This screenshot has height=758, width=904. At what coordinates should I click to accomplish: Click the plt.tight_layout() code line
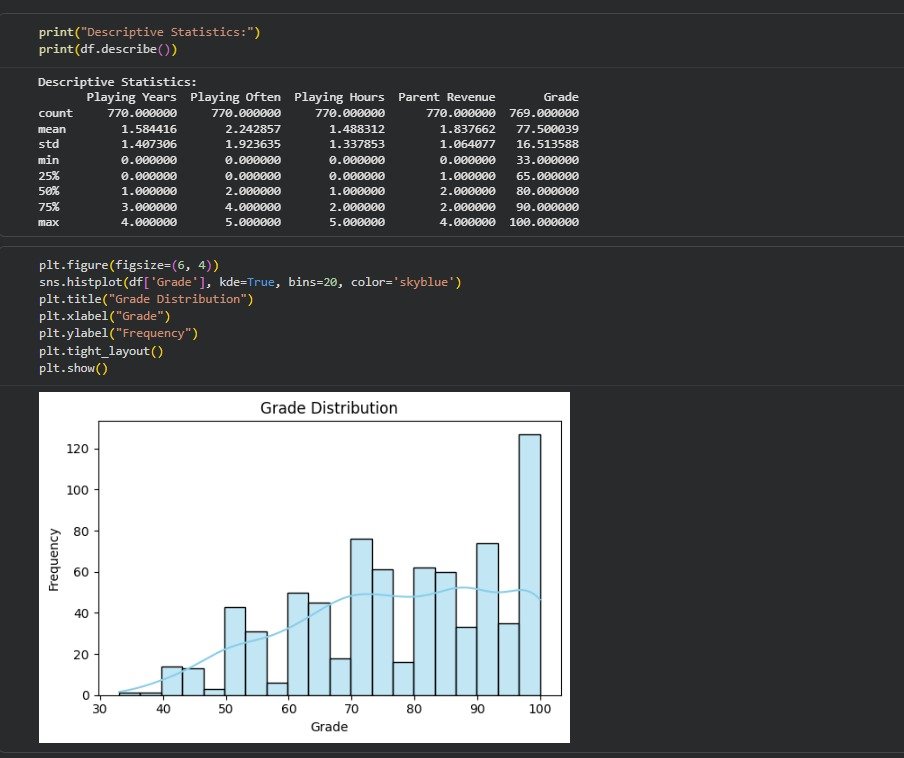coord(101,351)
